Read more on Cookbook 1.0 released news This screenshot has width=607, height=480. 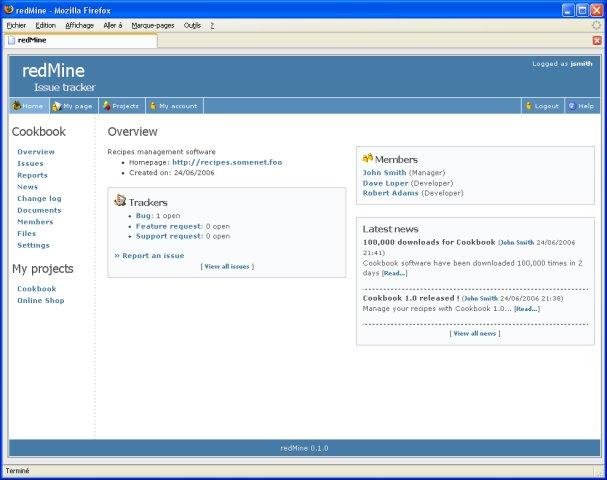[x=526, y=309]
